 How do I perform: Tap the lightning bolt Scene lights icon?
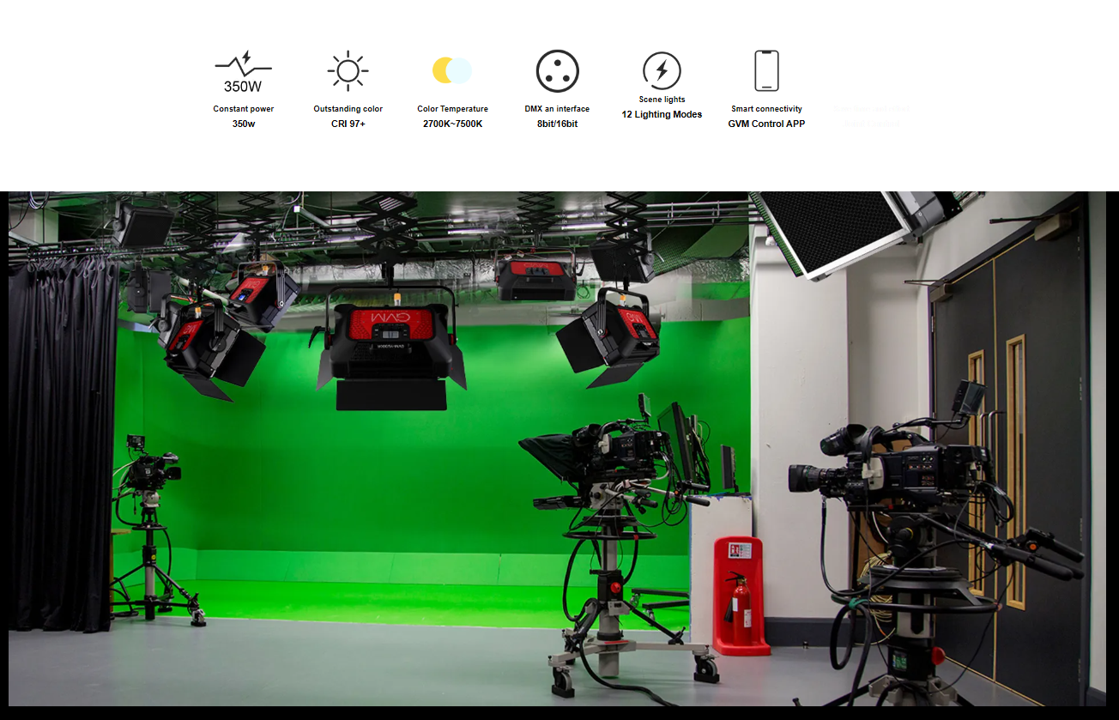(x=661, y=71)
